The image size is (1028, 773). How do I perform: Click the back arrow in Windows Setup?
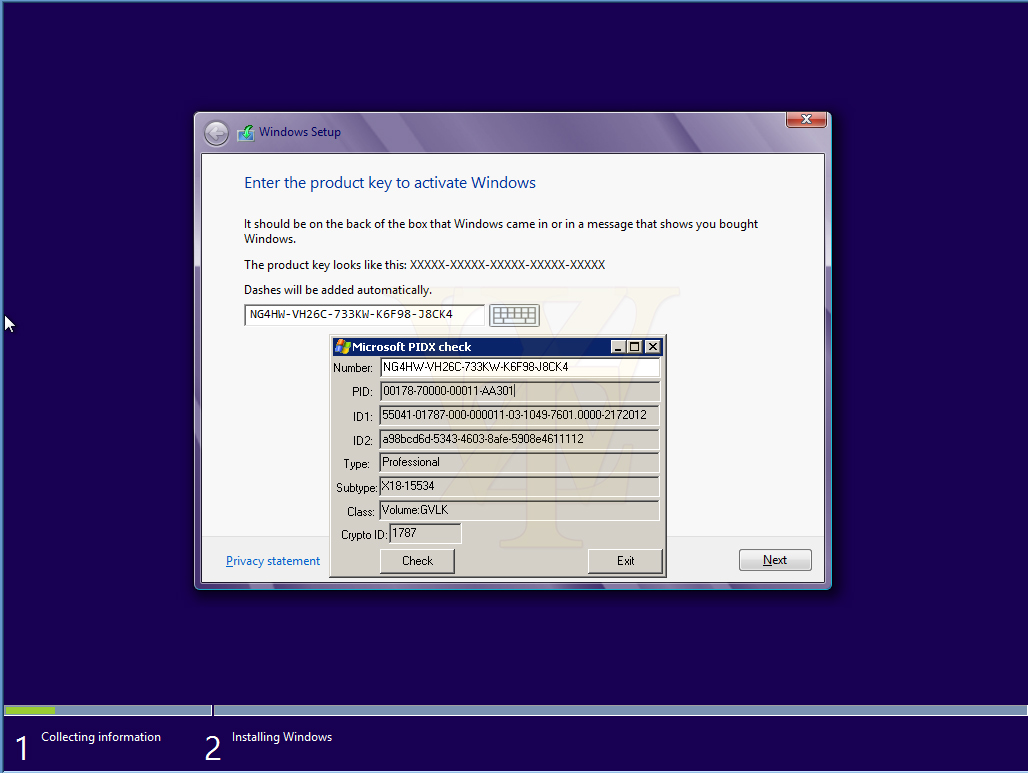tap(216, 133)
